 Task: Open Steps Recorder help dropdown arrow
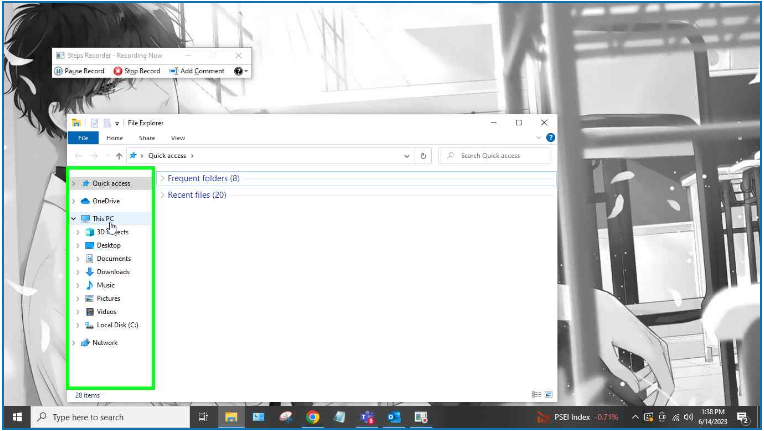(x=247, y=71)
